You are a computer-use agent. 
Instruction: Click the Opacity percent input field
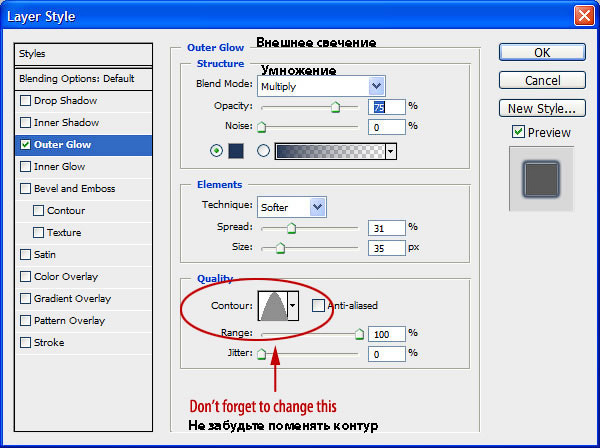(387, 107)
